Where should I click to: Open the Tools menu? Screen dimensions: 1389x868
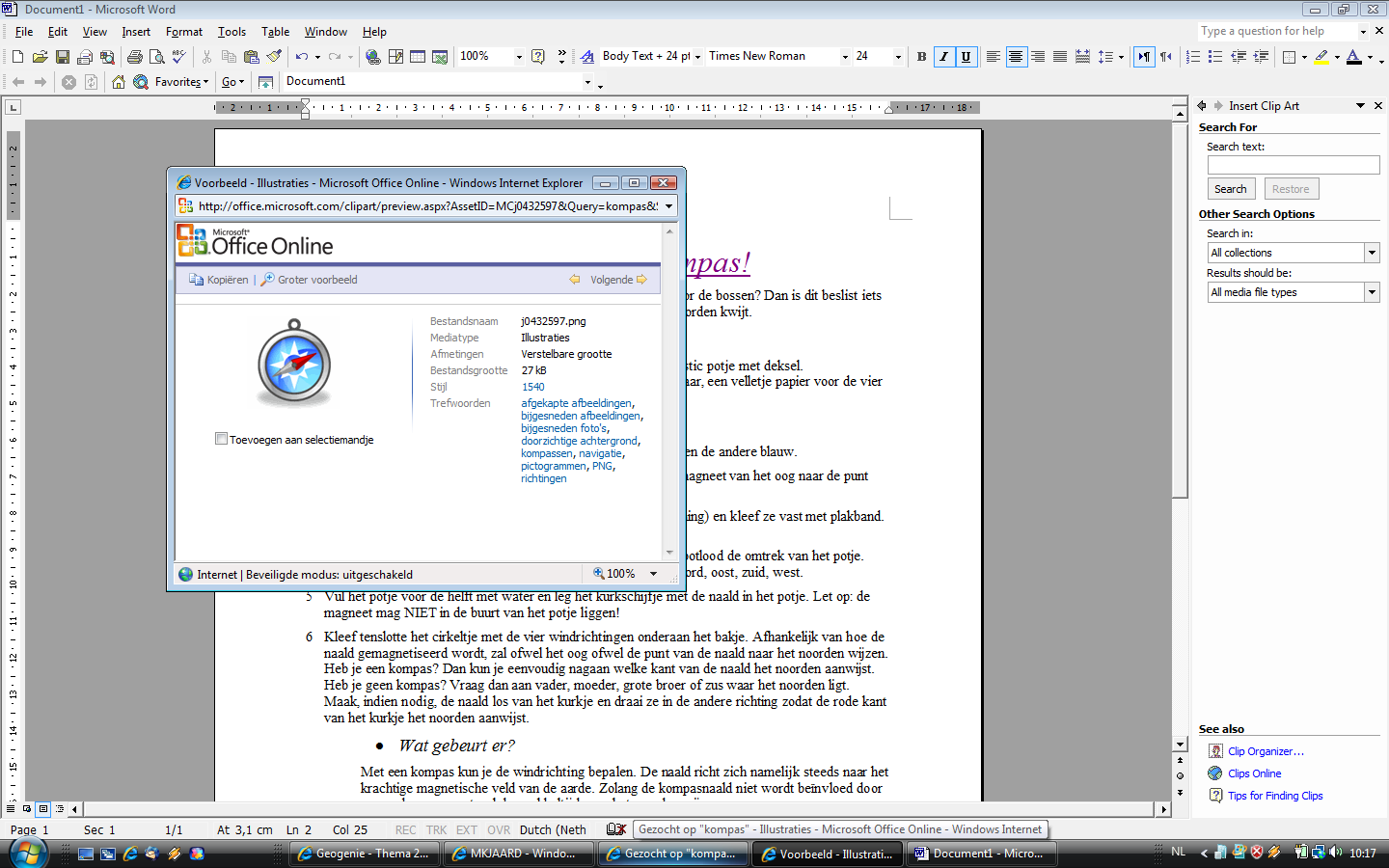(231, 32)
